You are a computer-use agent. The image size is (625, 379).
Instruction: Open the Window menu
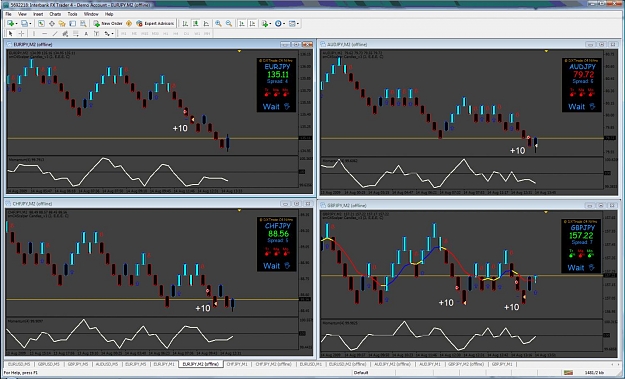(x=91, y=14)
